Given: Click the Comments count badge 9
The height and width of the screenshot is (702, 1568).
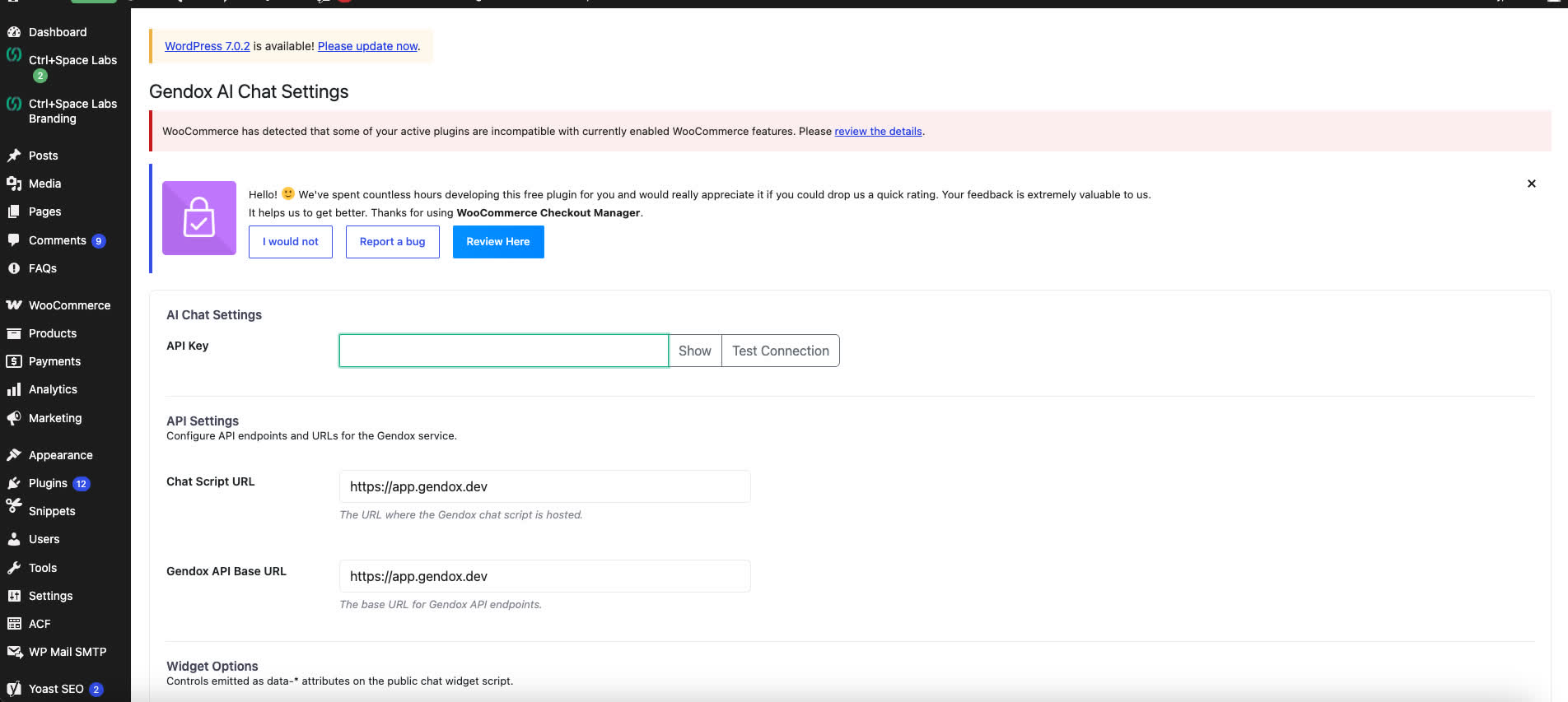Looking at the screenshot, I should tap(99, 241).
